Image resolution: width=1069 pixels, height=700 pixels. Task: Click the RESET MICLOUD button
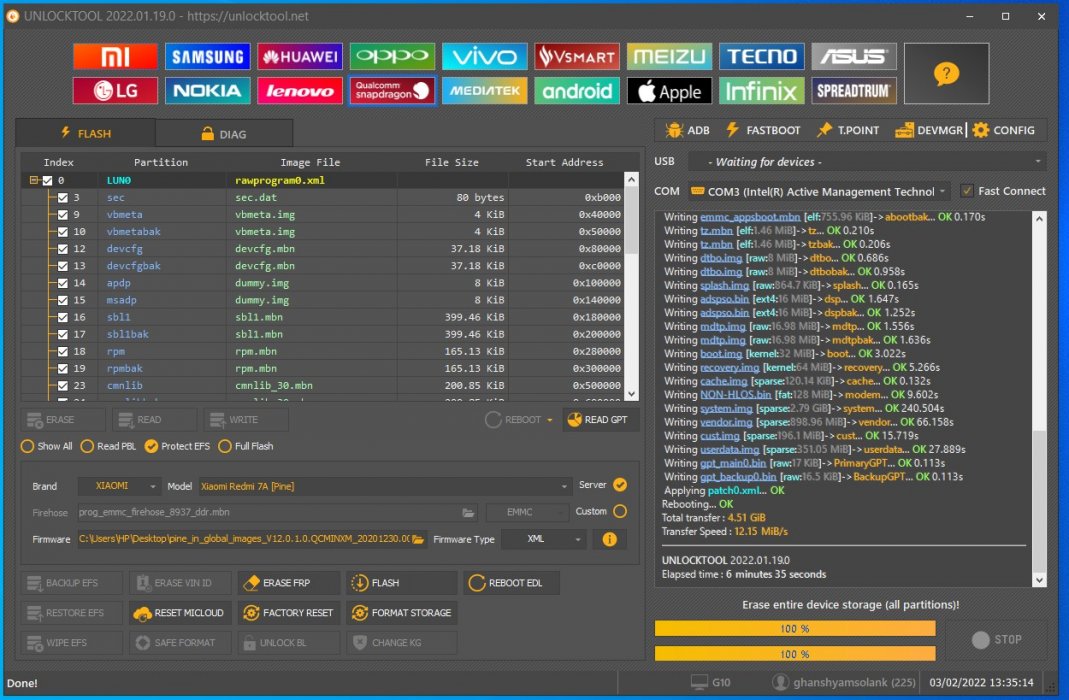[x=180, y=613]
